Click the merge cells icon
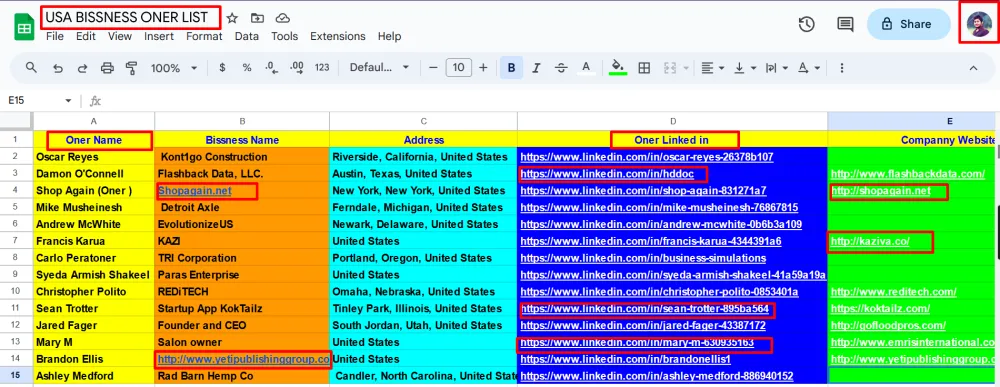Viewport: 1000px width, 387px height. tap(670, 68)
